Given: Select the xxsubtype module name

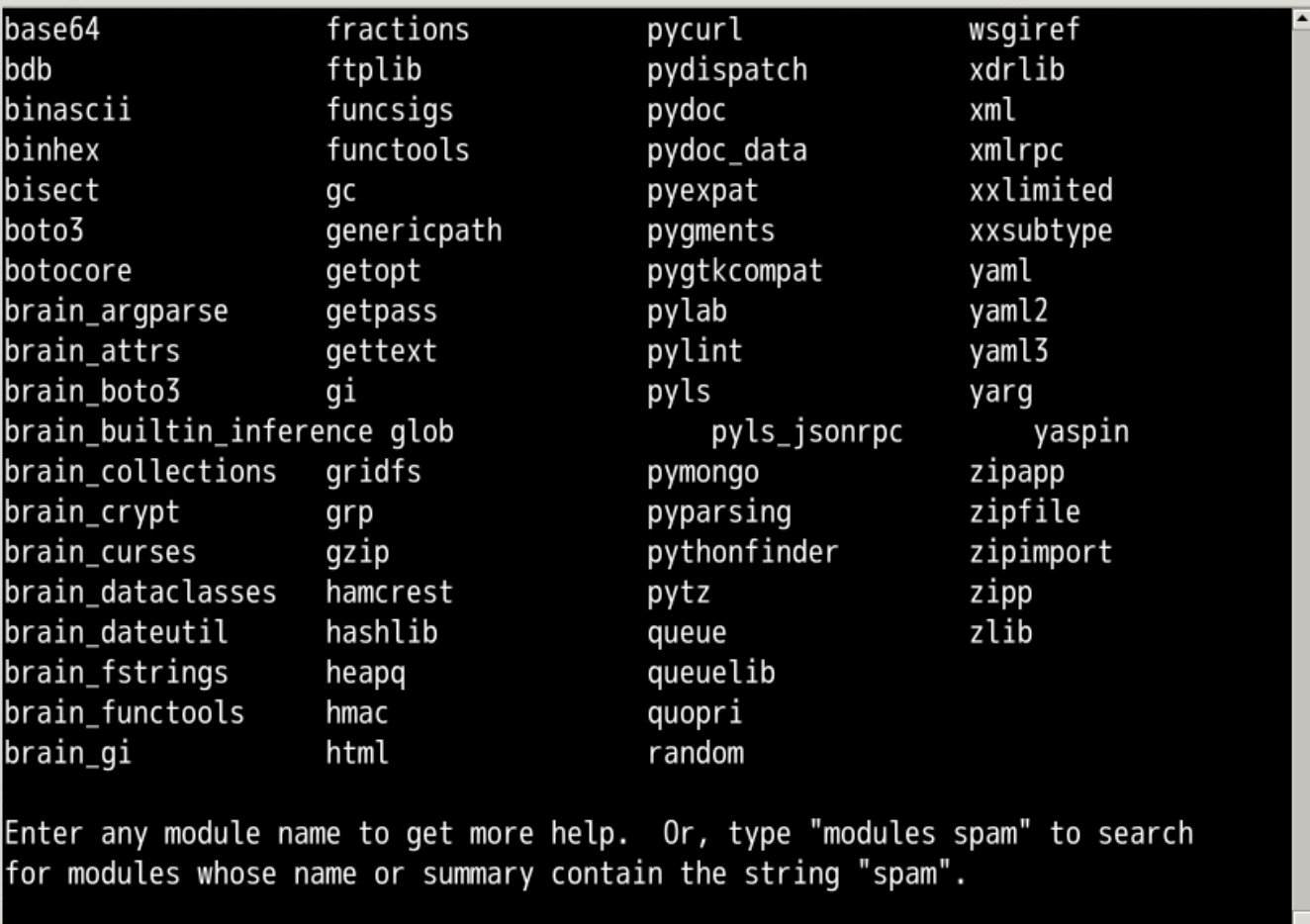Looking at the screenshot, I should tap(1040, 231).
